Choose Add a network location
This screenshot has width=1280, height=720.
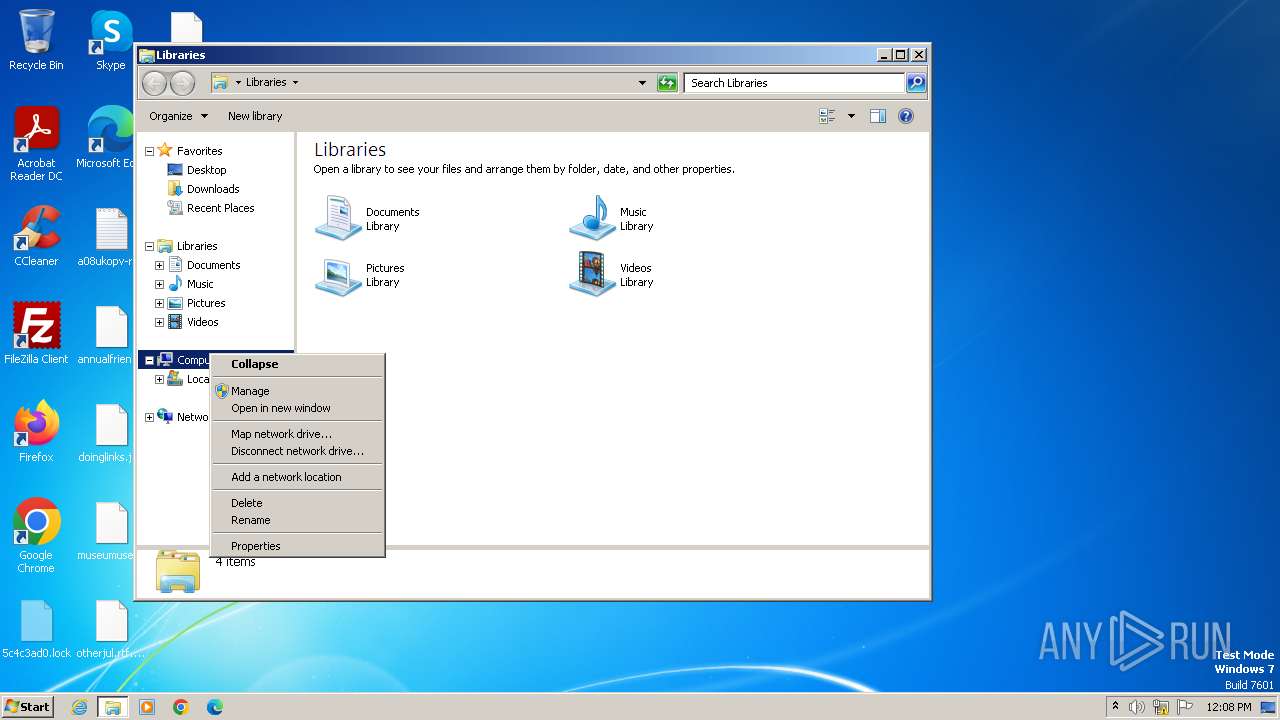298,477
